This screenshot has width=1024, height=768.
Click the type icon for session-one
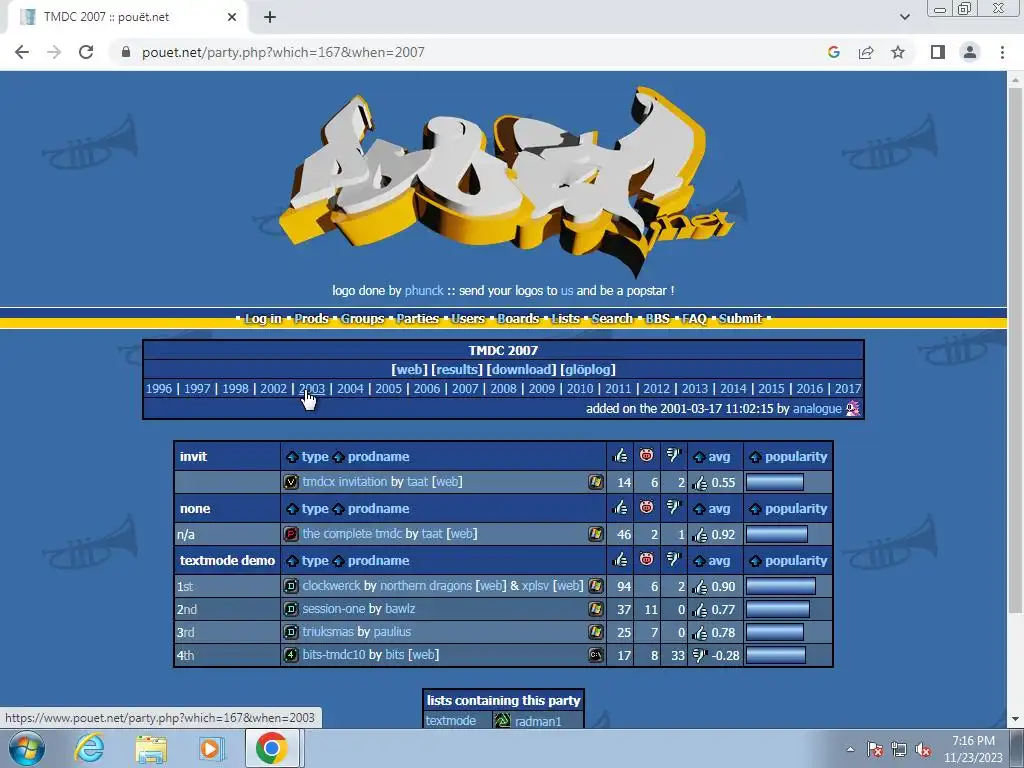tap(291, 609)
